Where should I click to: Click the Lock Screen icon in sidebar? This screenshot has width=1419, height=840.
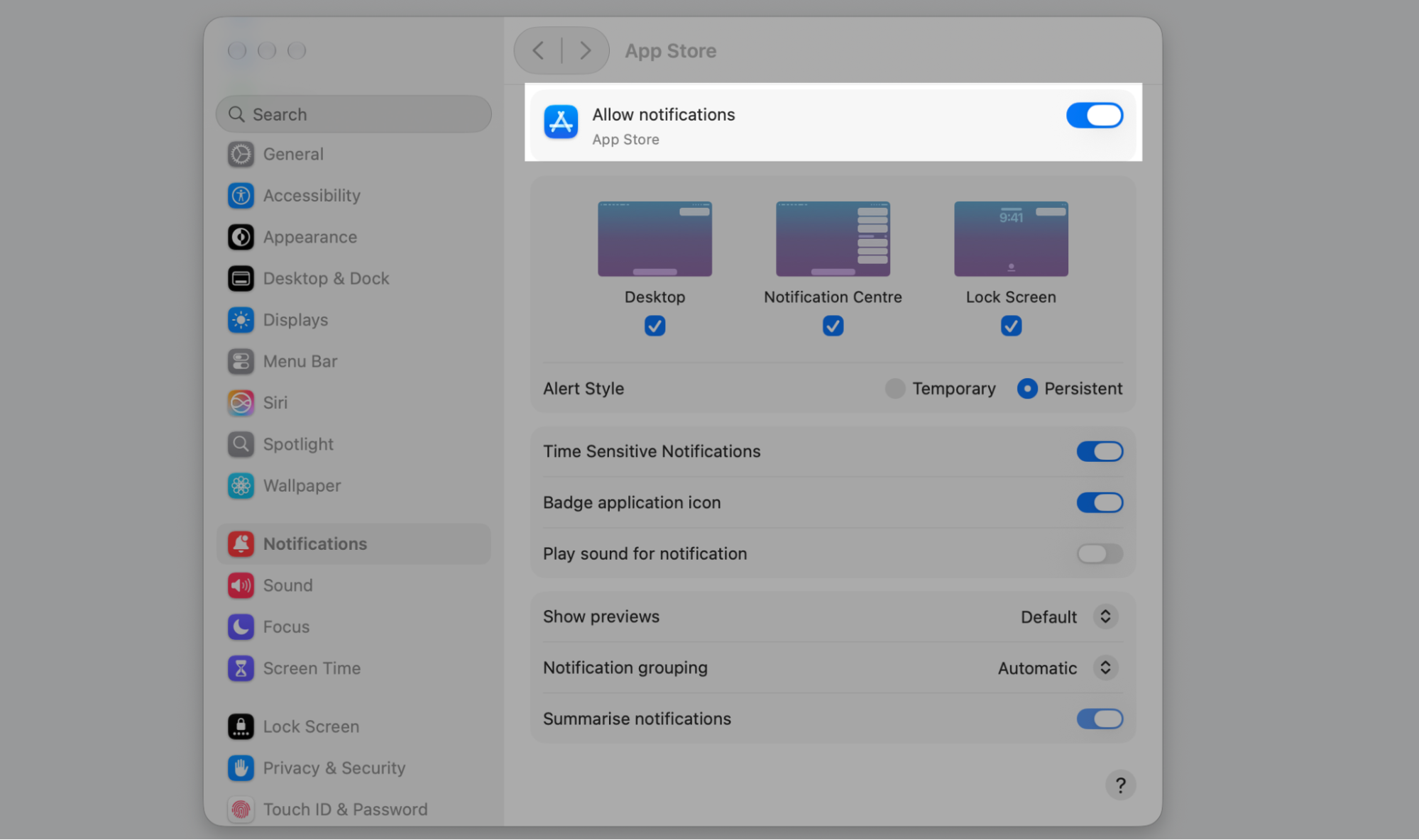click(241, 726)
